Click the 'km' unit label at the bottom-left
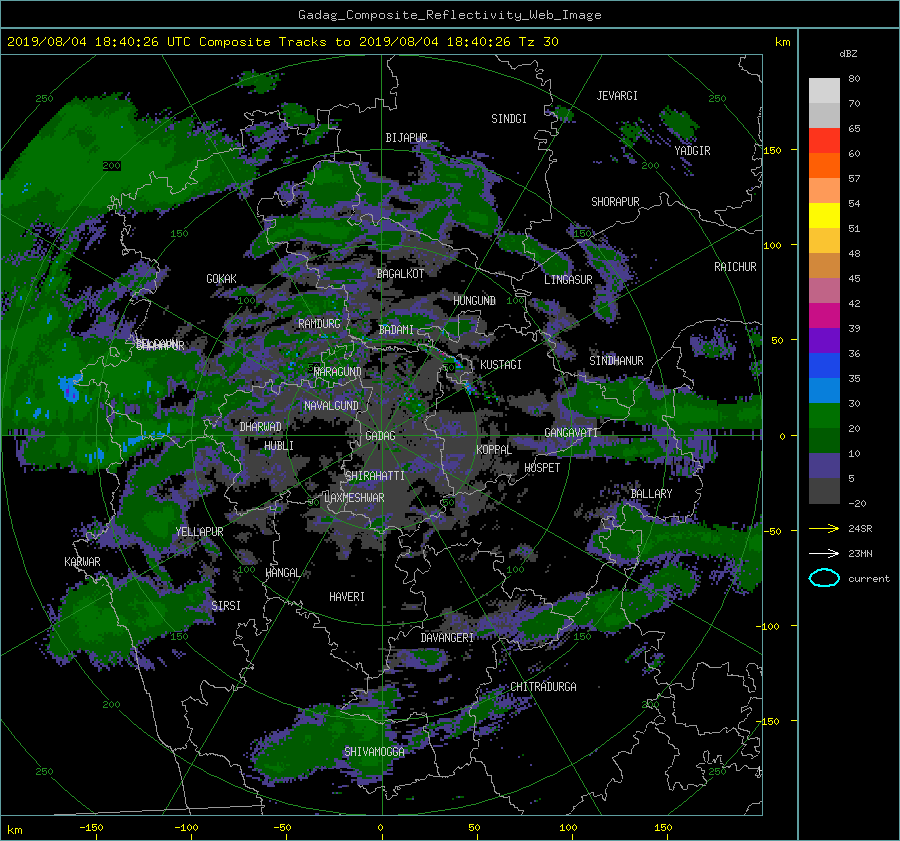 tap(15, 830)
